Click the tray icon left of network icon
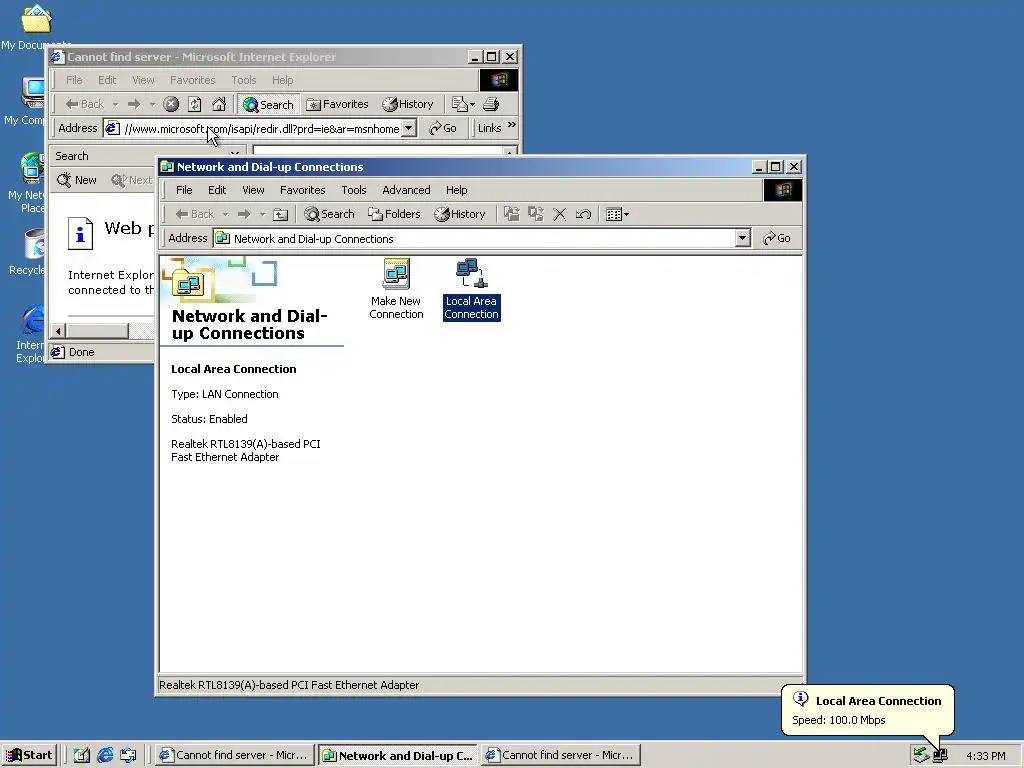Viewport: 1024px width, 768px height. point(921,756)
